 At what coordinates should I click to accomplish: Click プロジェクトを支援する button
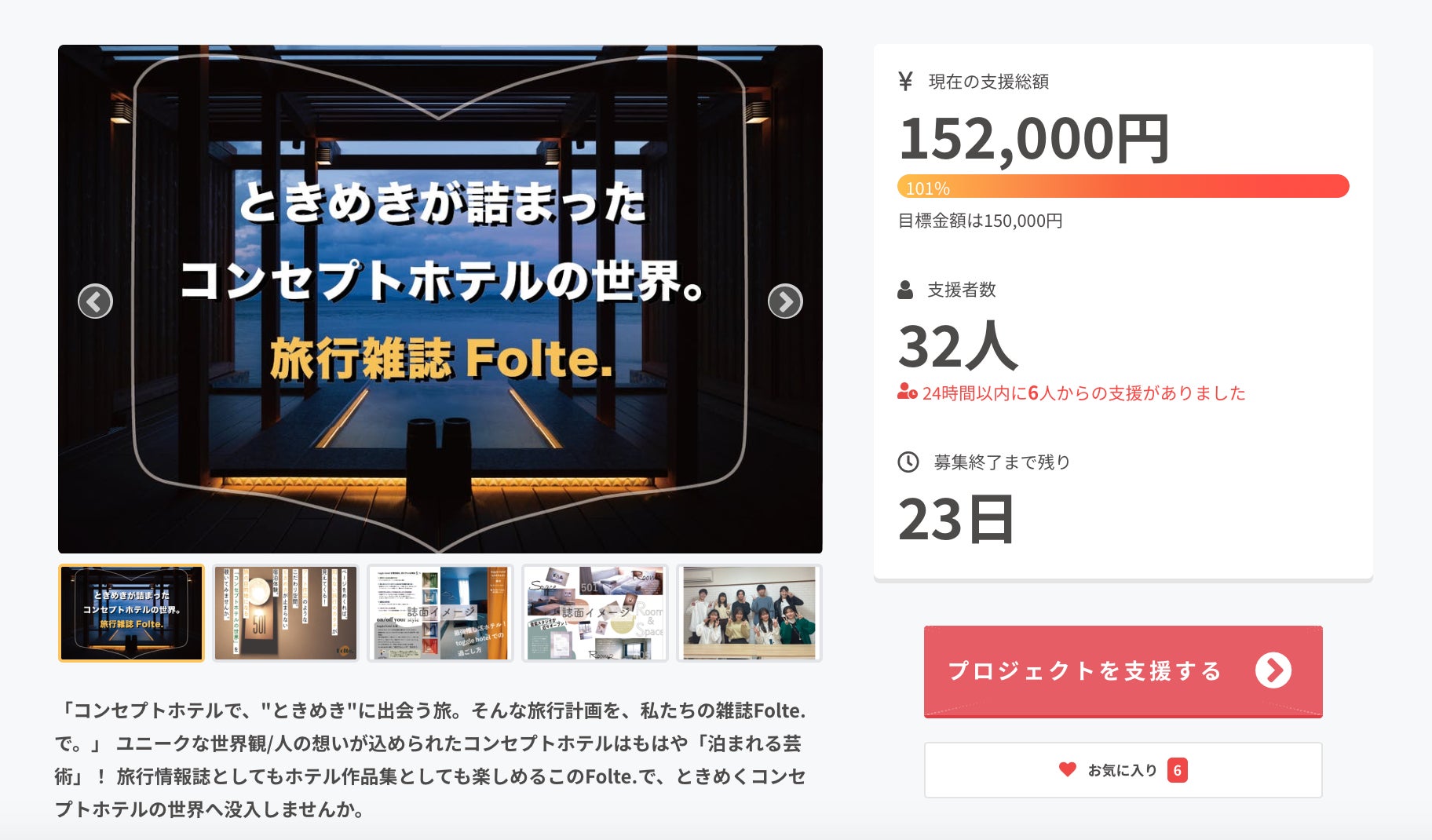pos(1123,671)
